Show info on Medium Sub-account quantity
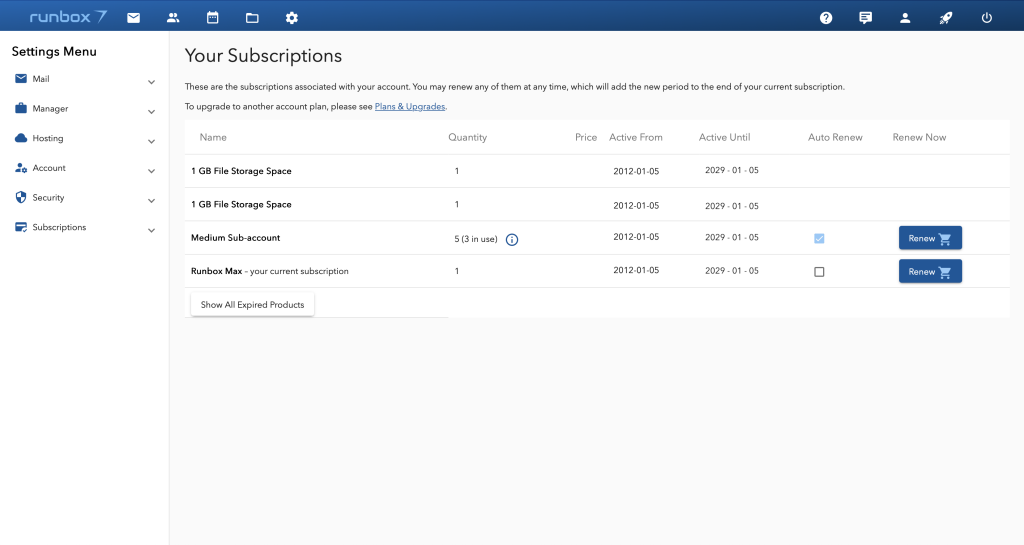The height and width of the screenshot is (545, 1024). pyautogui.click(x=512, y=239)
